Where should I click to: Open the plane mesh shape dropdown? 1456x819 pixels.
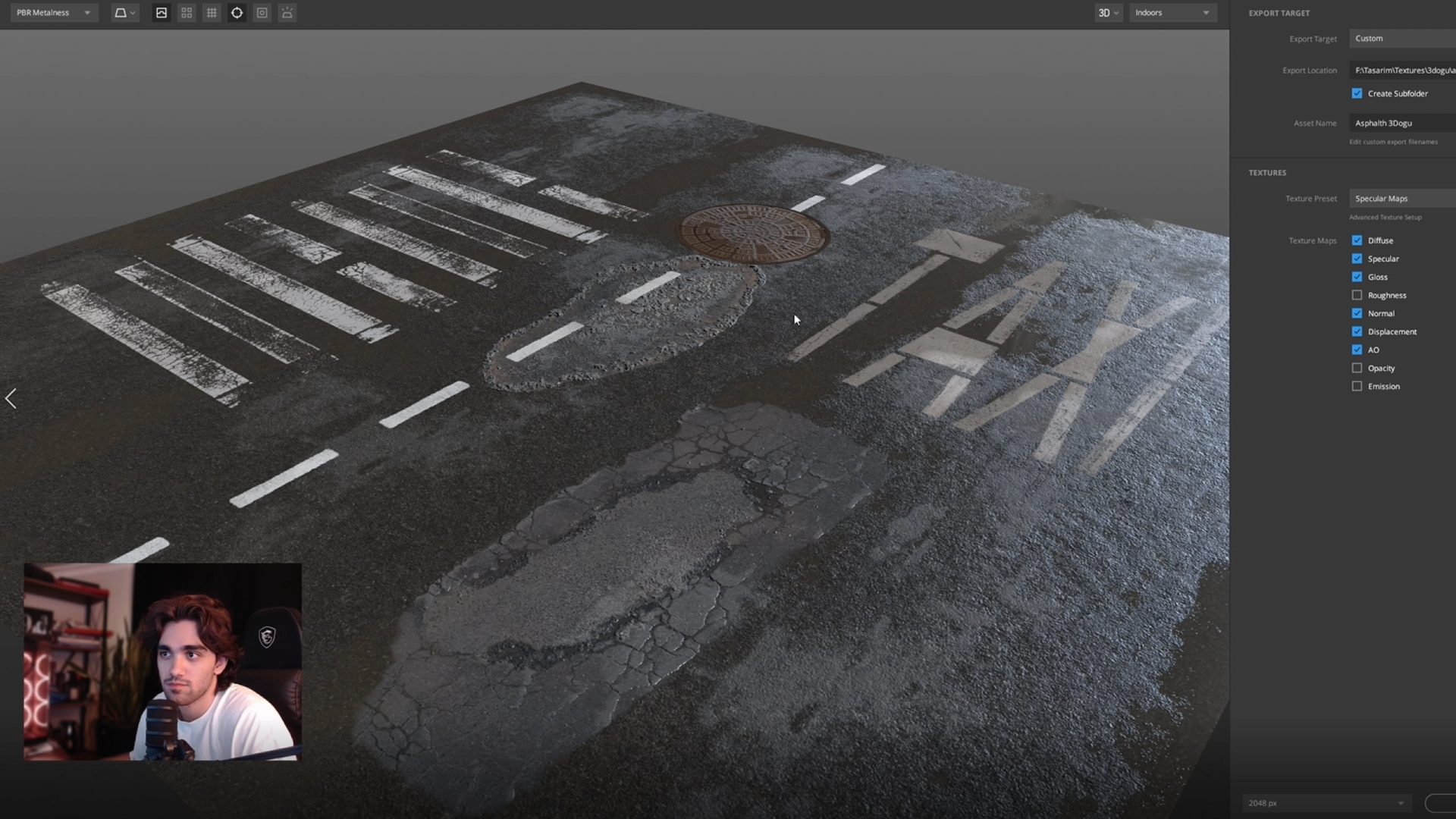[x=124, y=13]
